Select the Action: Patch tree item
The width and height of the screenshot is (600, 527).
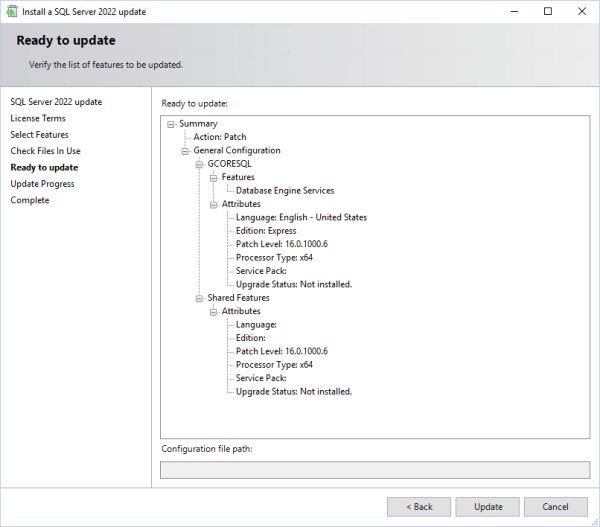point(220,137)
